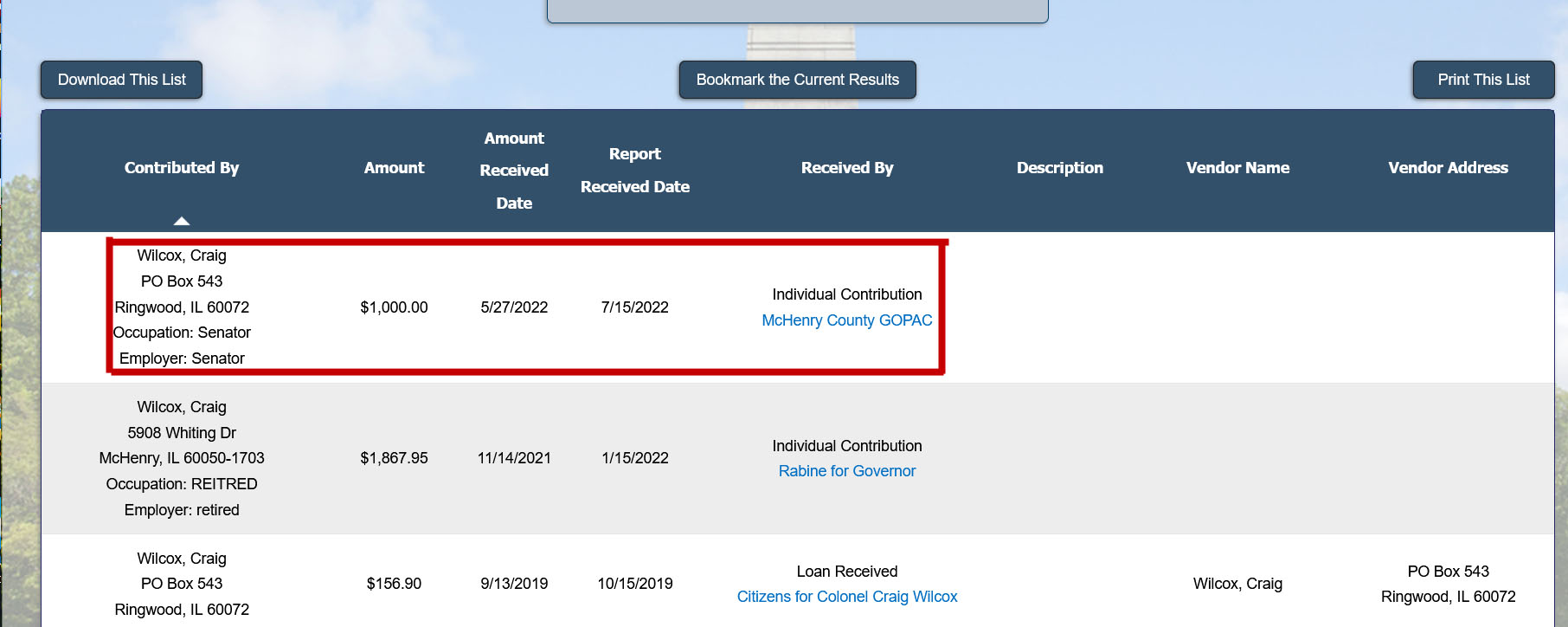The image size is (1568, 627).
Task: Sort by Amount Received Date column header
Action: pyautogui.click(x=514, y=171)
